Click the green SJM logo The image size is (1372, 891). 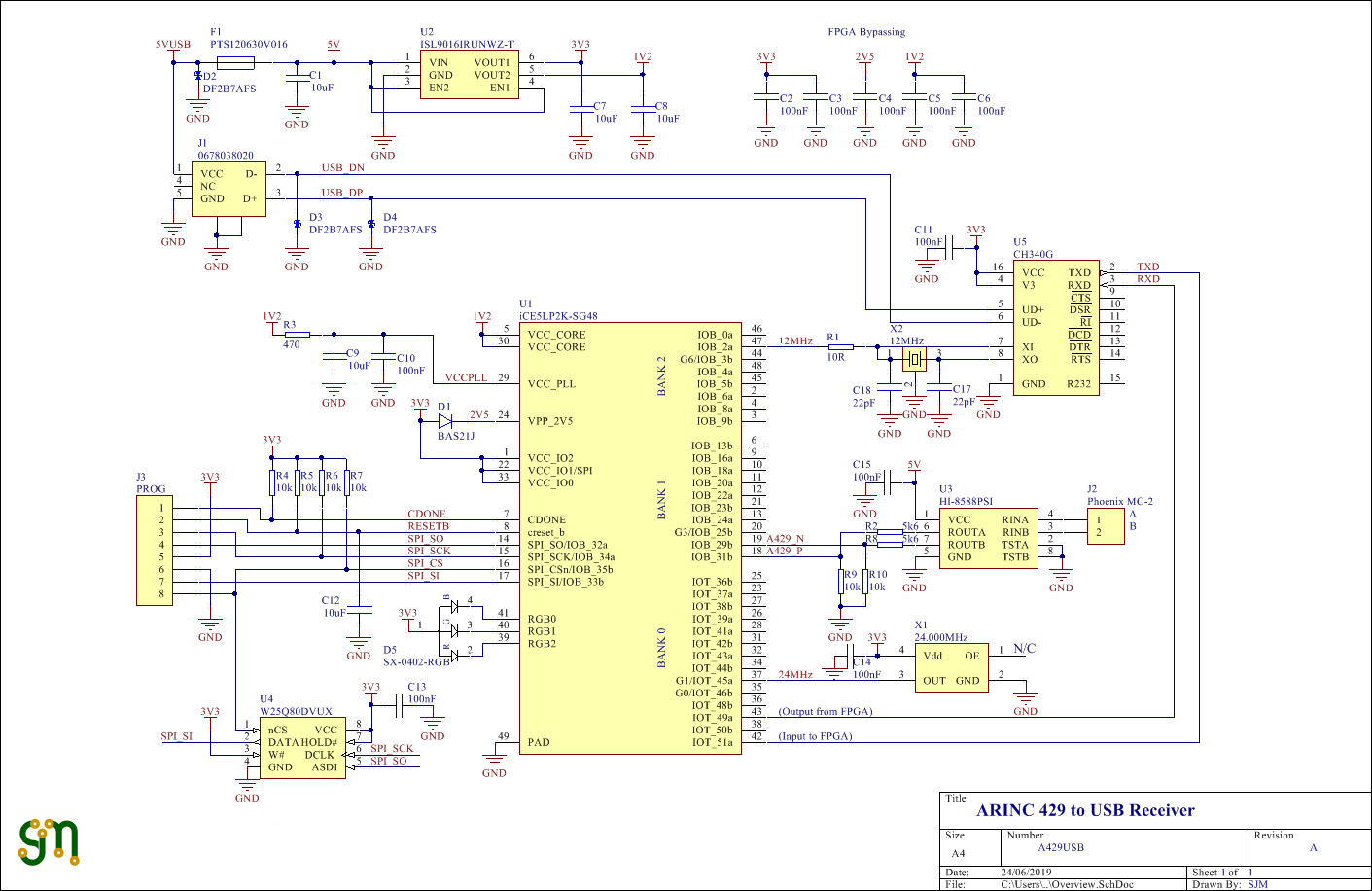[50, 842]
